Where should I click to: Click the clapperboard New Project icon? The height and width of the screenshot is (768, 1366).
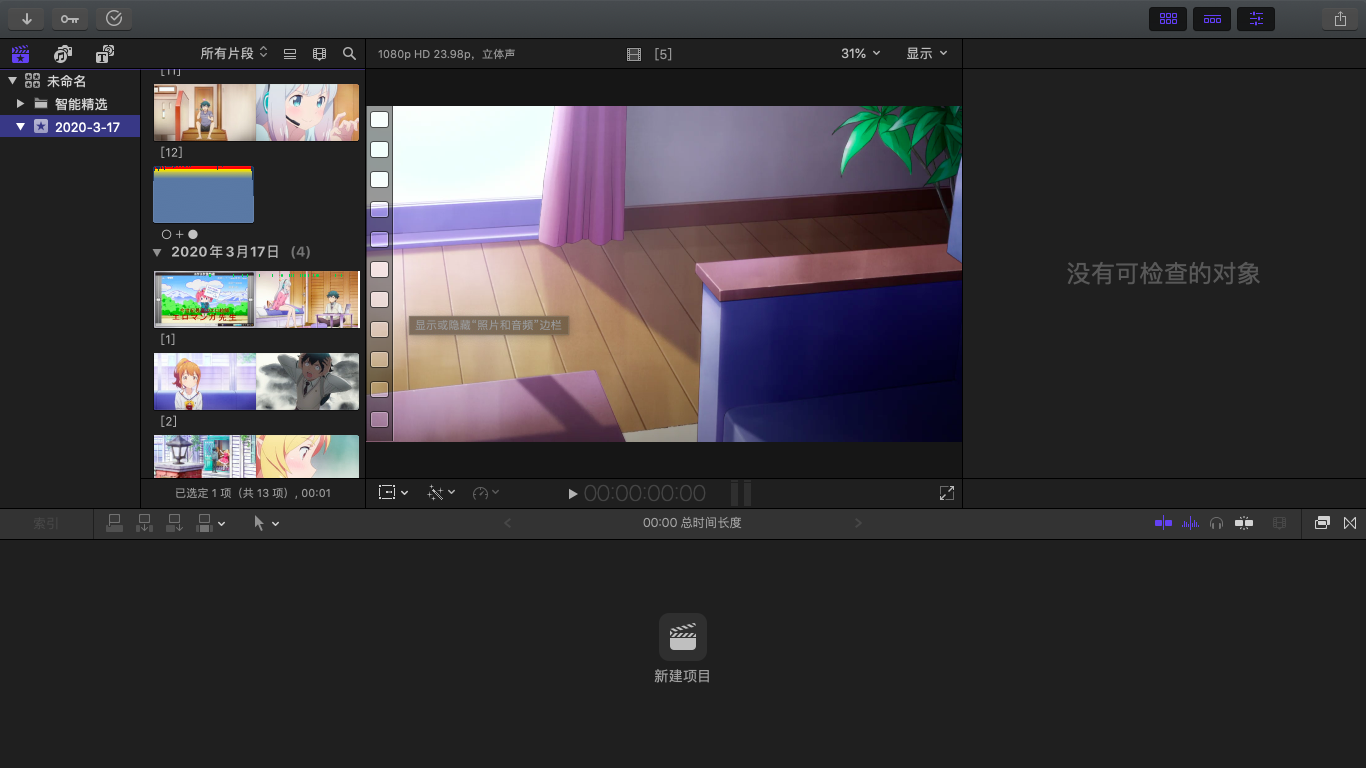(683, 636)
